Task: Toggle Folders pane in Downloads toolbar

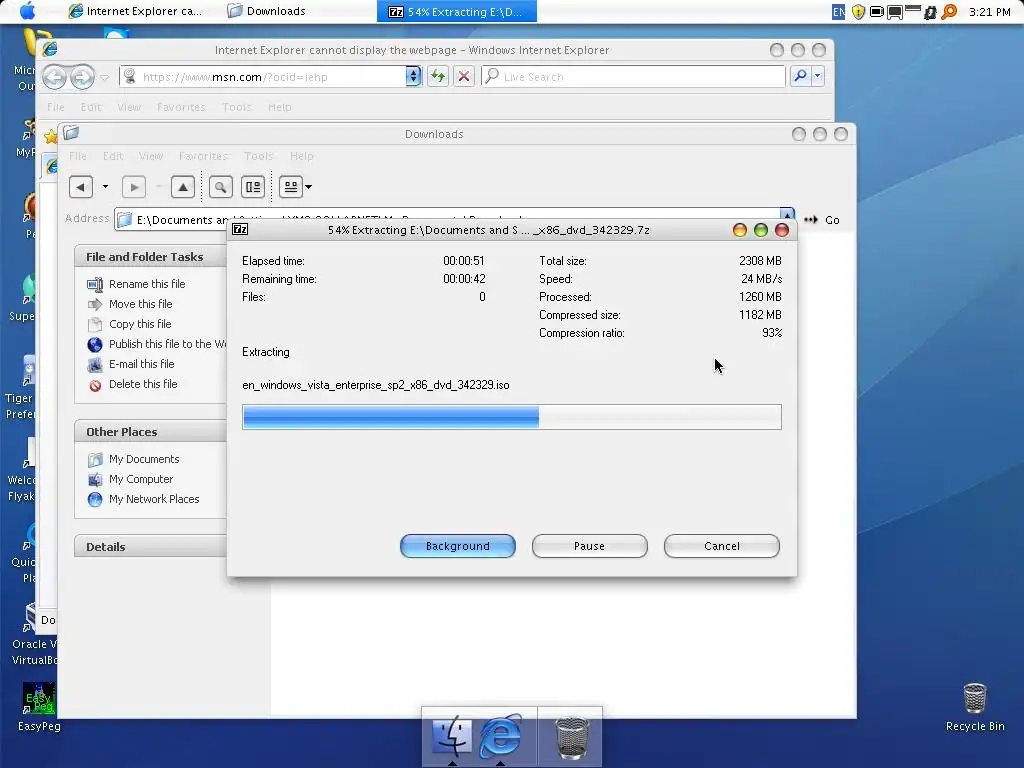Action: click(x=253, y=187)
